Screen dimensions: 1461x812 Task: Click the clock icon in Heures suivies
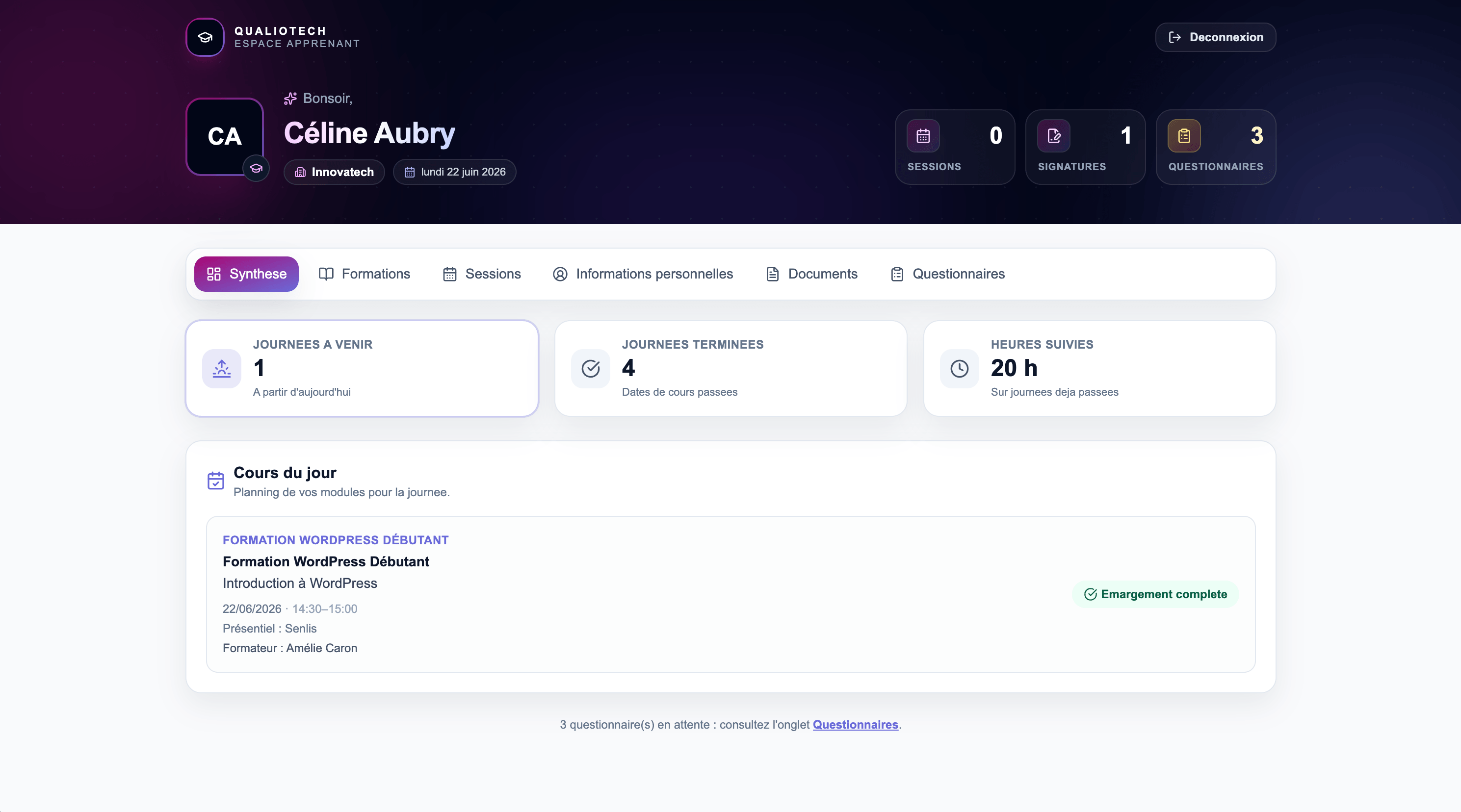[959, 369]
